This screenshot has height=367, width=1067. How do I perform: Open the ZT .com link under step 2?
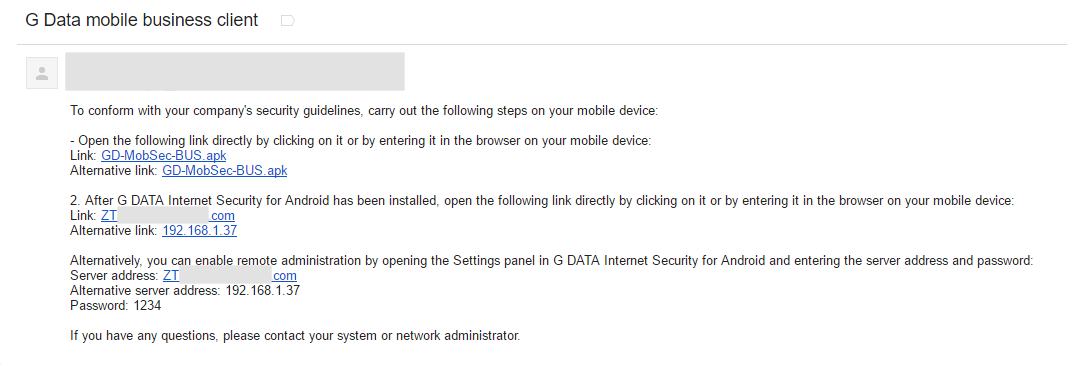pos(168,216)
